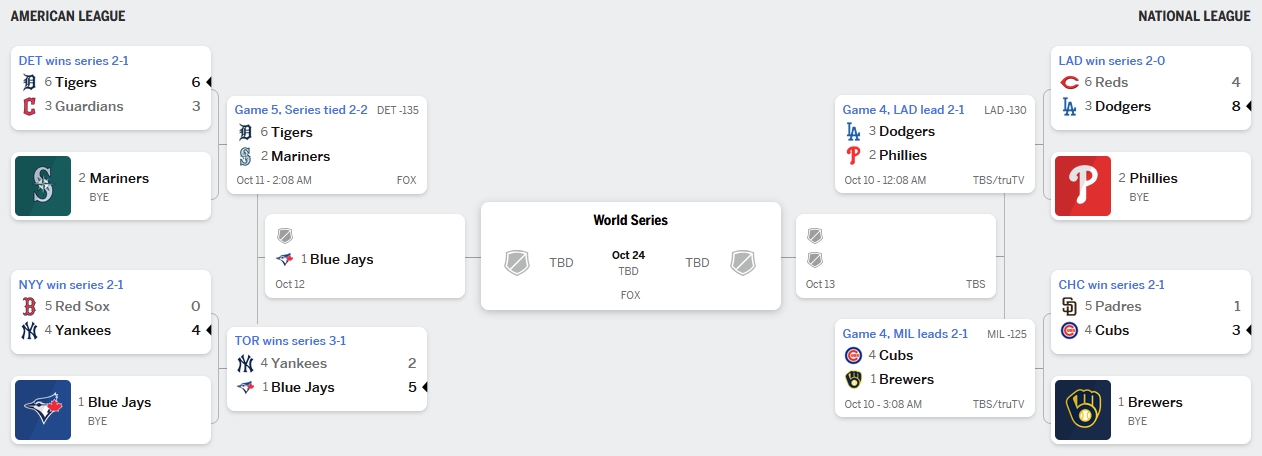Viewport: 1262px width, 456px height.
Task: Click the large Brewers logo tile
Action: [1082, 410]
